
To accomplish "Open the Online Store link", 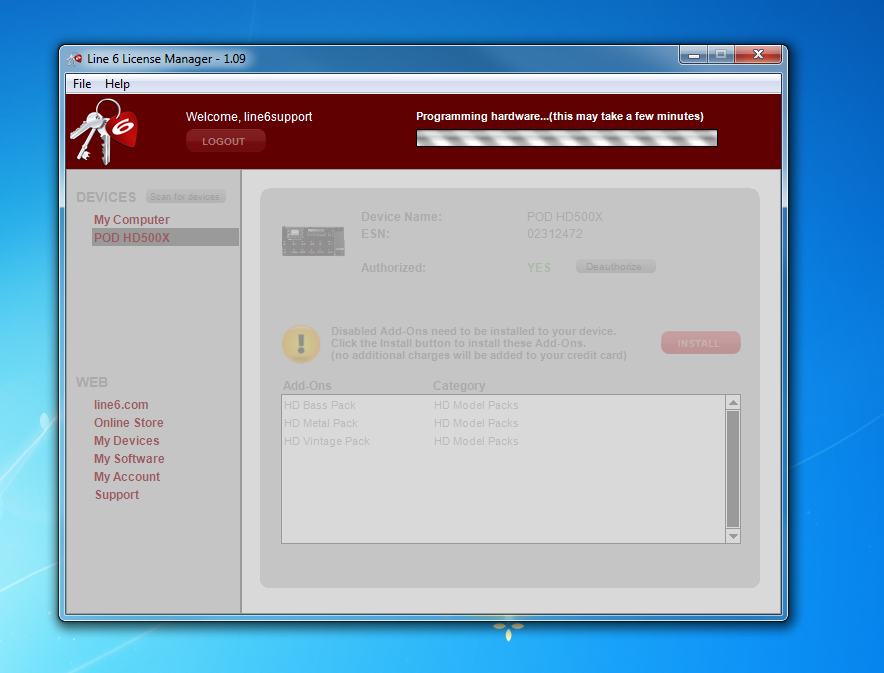I will click(x=129, y=423).
